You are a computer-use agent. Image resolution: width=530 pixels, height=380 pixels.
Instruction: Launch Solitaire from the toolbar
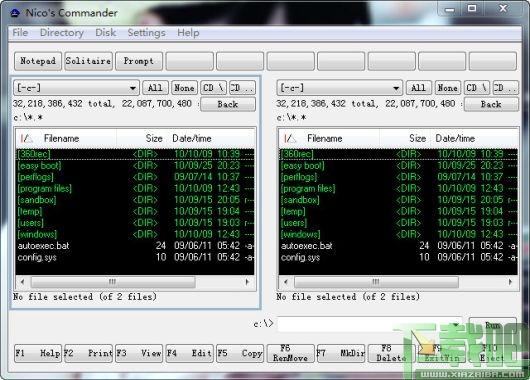point(88,61)
